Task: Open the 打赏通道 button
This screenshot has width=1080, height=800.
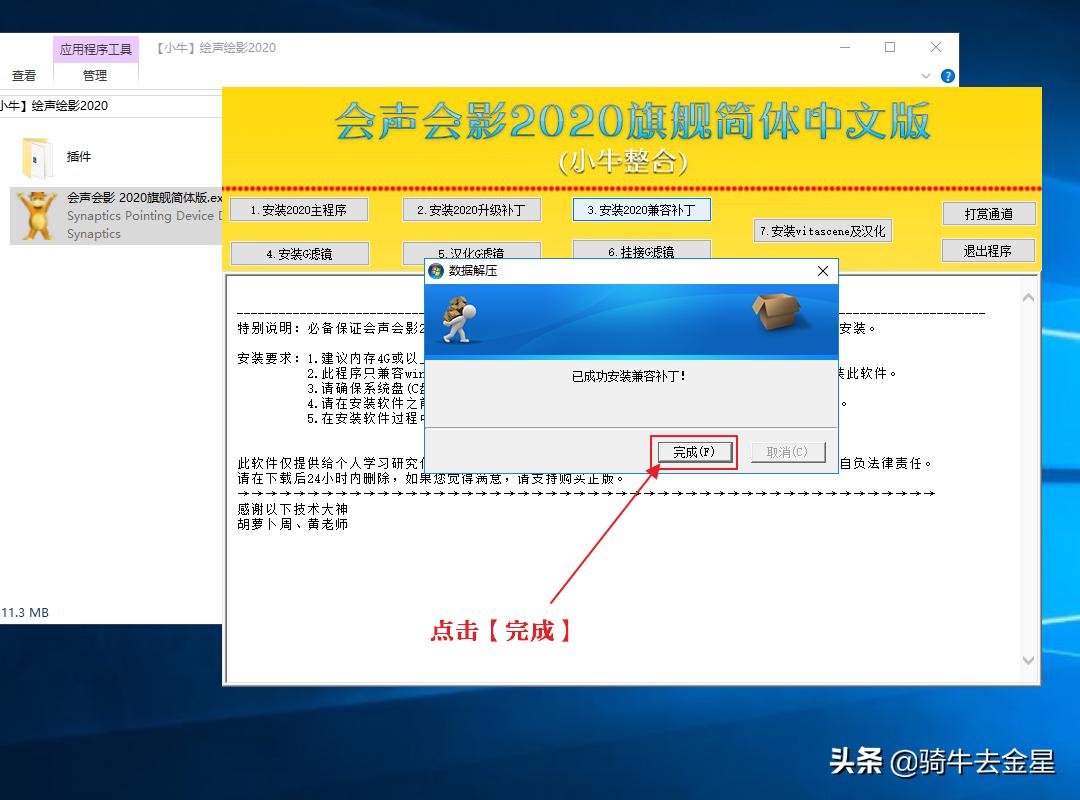Action: (x=989, y=213)
